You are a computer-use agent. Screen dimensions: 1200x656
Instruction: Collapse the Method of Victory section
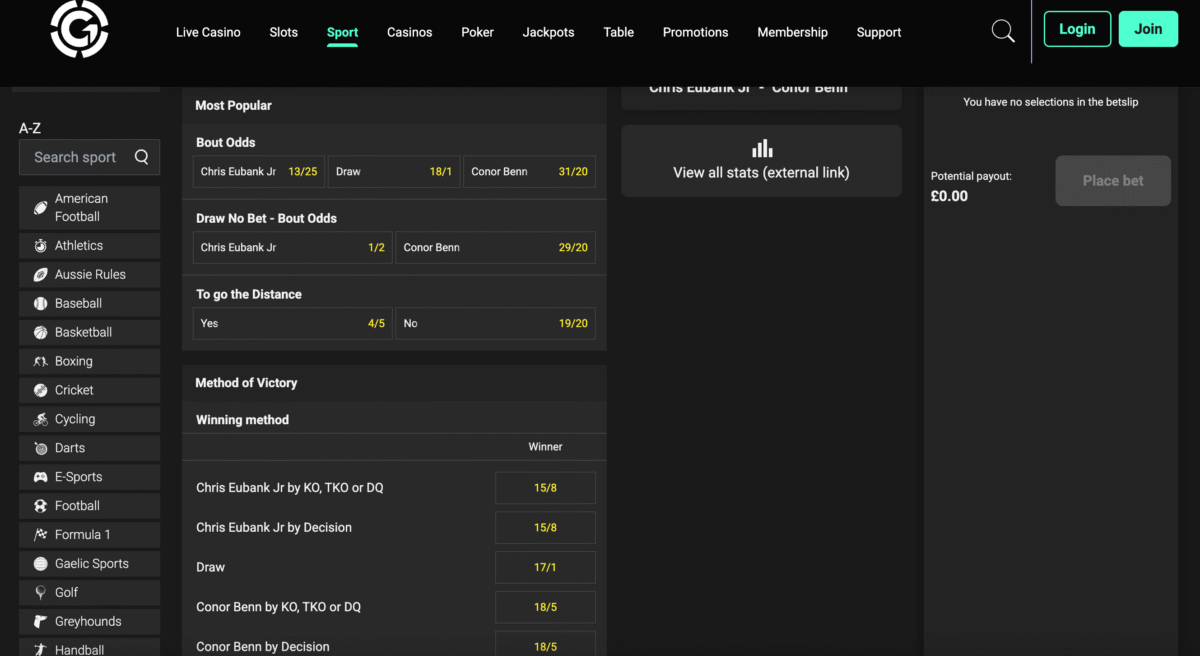click(x=394, y=383)
